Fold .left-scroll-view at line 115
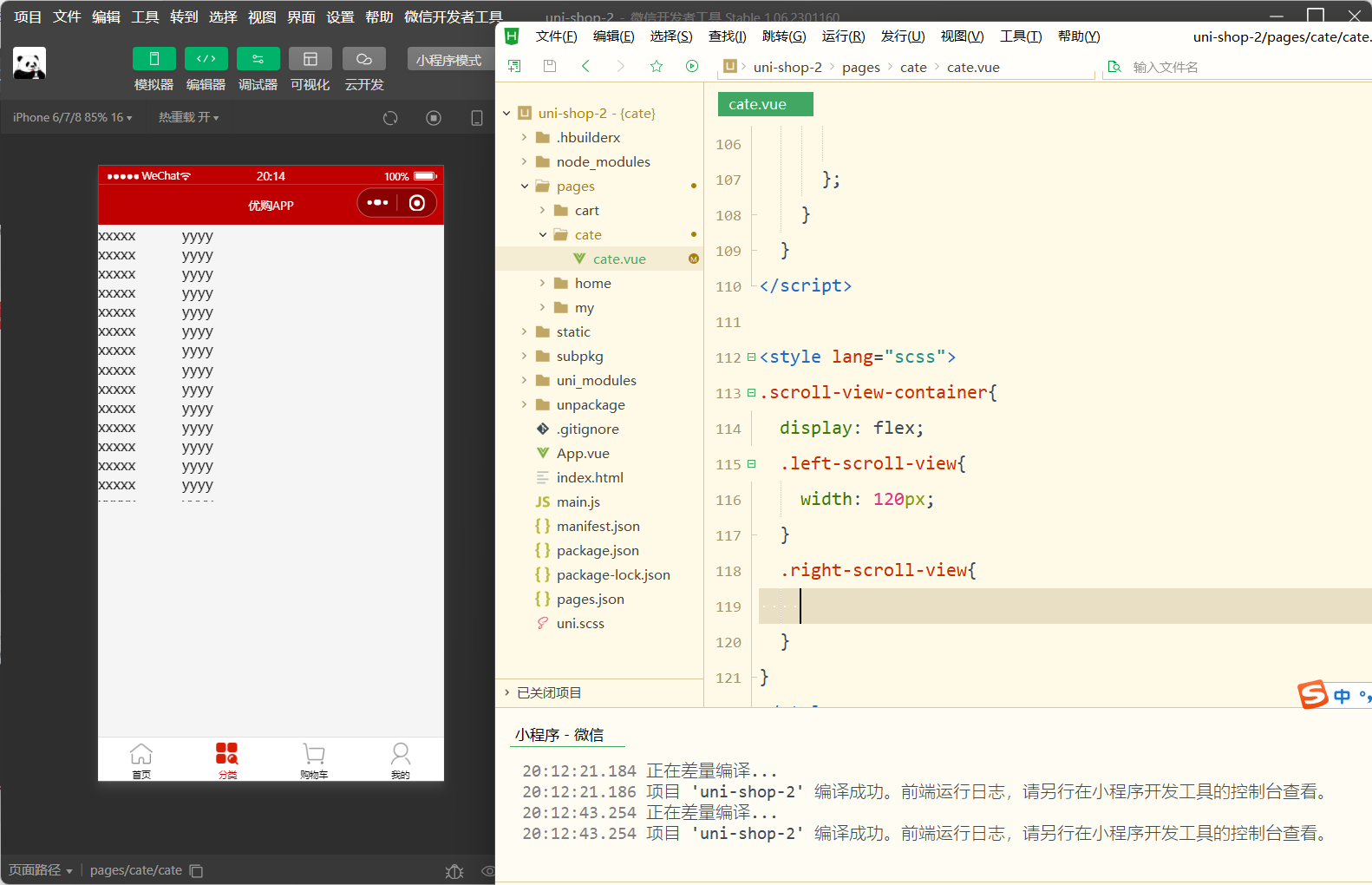This screenshot has width=1372, height=885. 751,464
